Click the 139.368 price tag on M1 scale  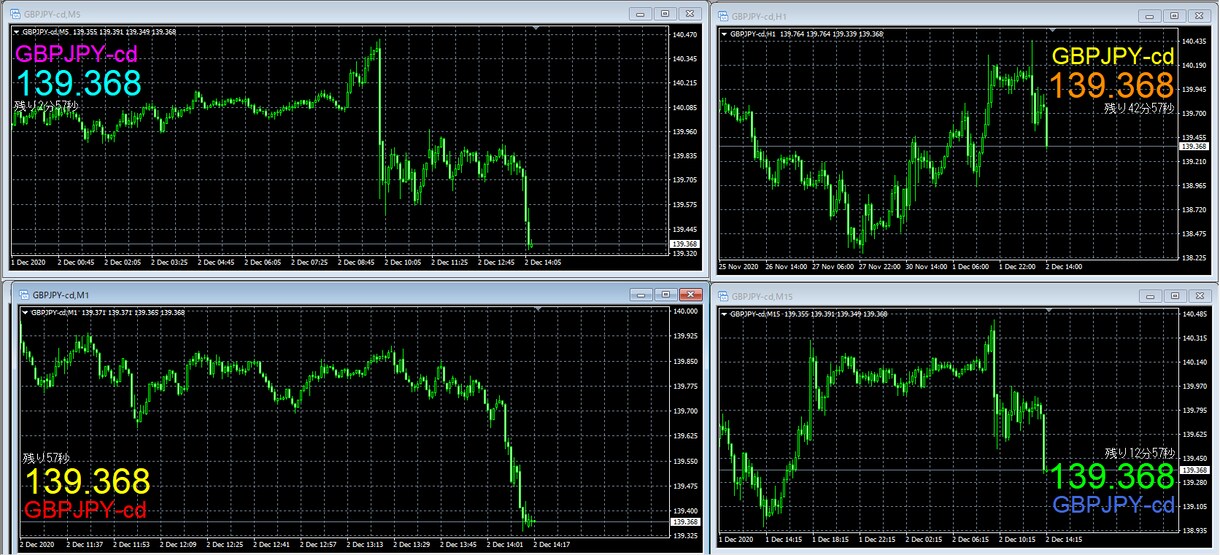tap(686, 522)
